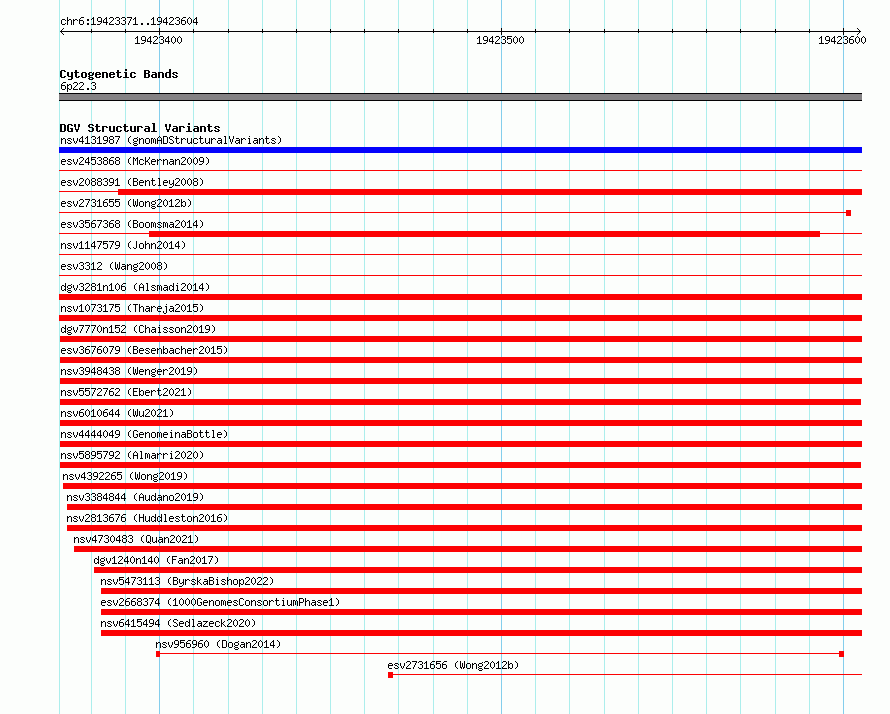
Task: Open variant nsv1147579 (John2014)
Action: pyautogui.click(x=123, y=245)
